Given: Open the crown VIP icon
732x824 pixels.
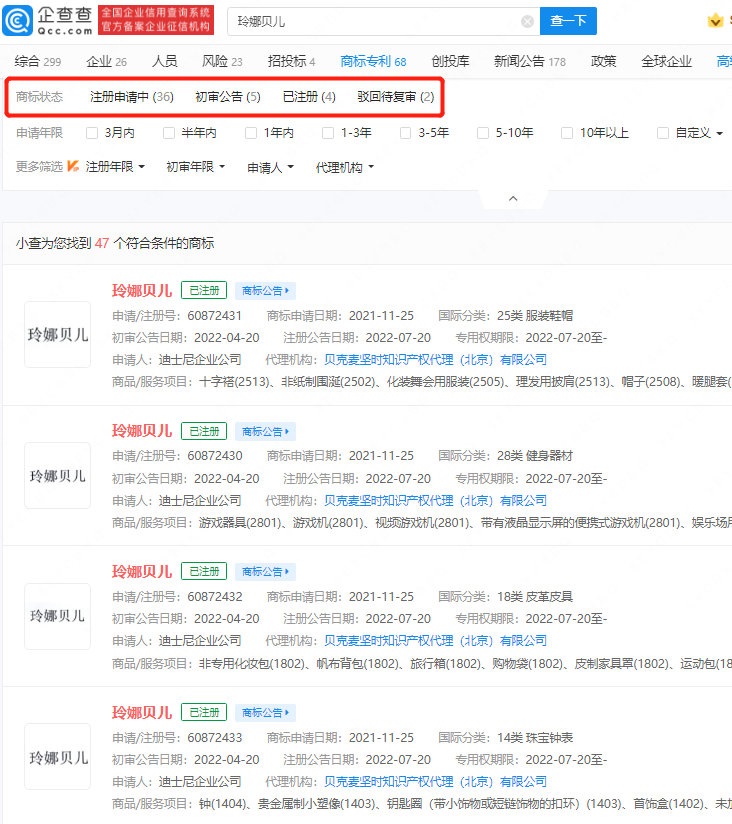Looking at the screenshot, I should [715, 21].
